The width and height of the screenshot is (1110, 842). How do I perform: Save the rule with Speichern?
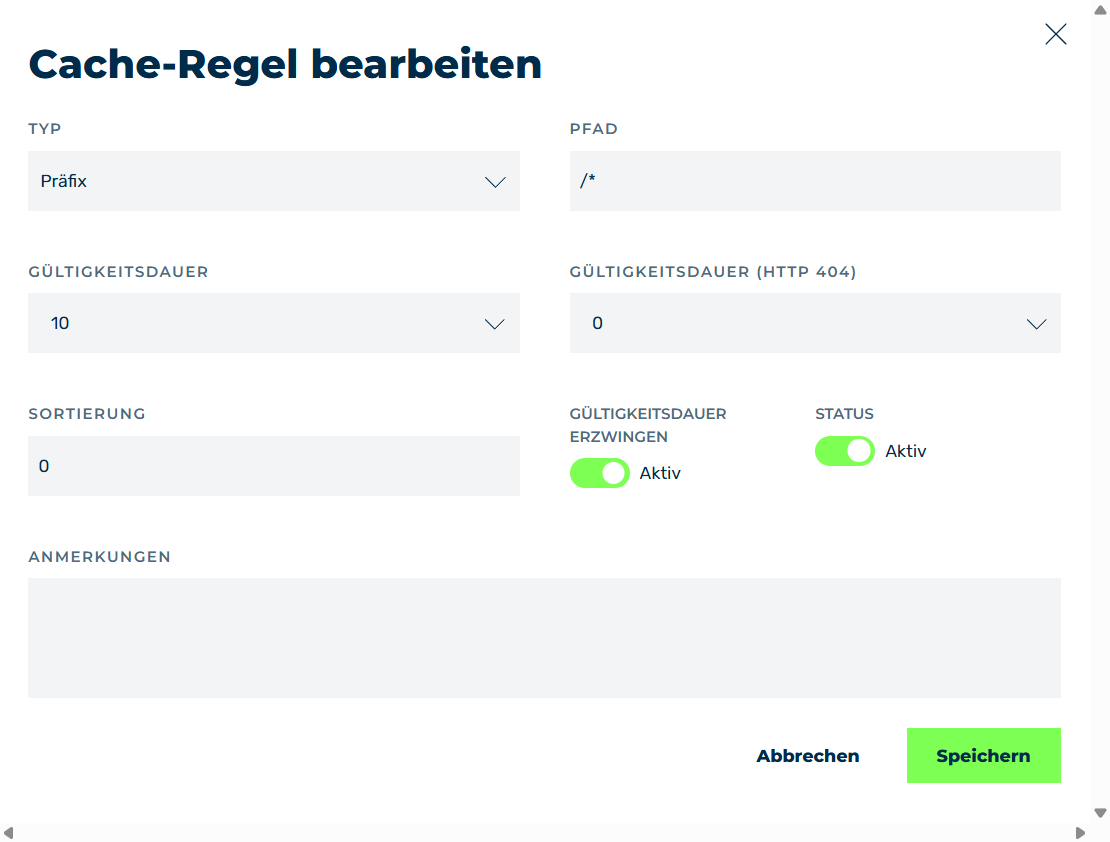983,756
